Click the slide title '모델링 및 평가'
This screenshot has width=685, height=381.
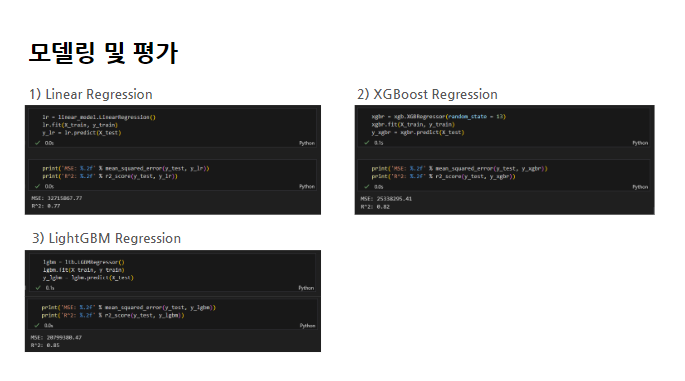click(103, 53)
